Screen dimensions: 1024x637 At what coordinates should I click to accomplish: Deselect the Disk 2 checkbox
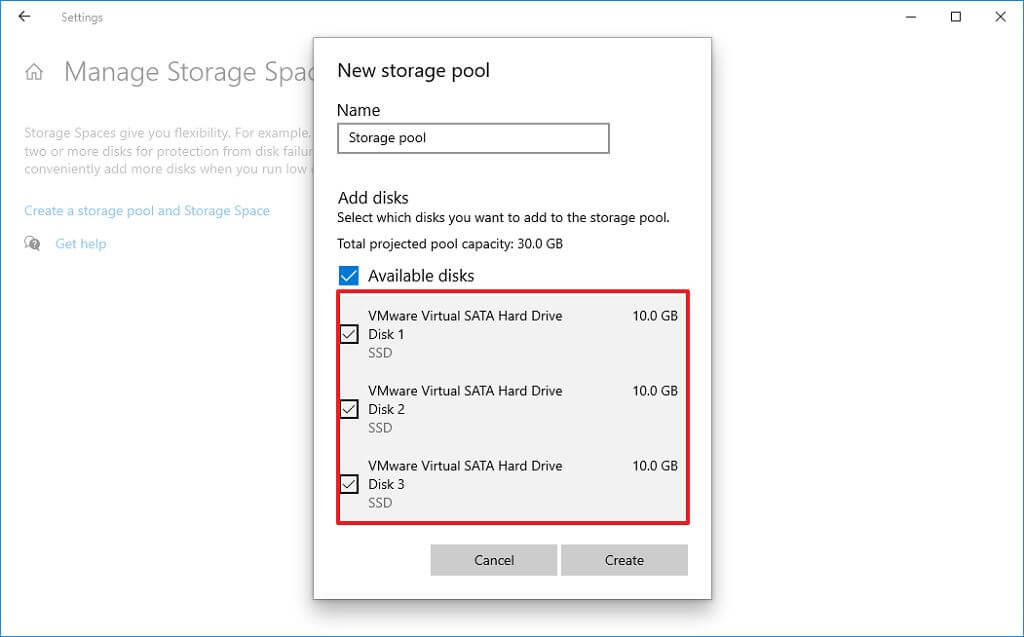(349, 409)
